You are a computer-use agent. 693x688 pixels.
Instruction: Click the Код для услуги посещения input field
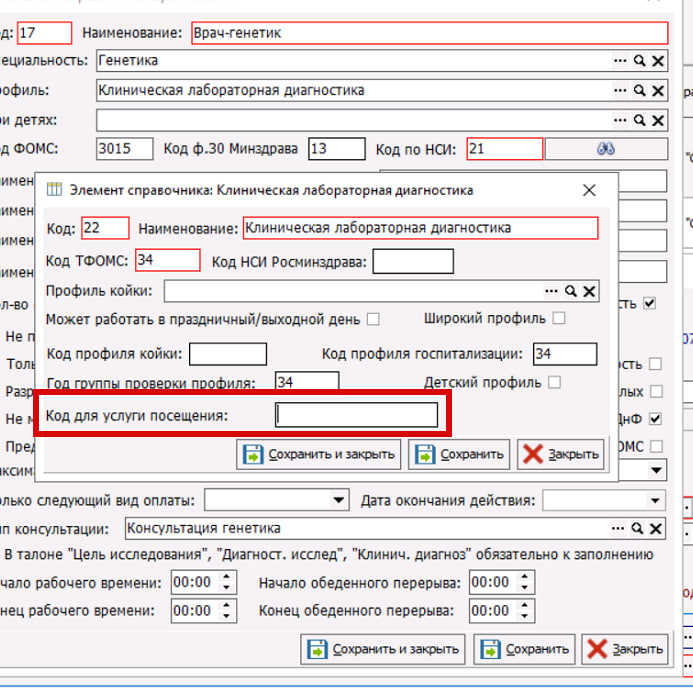[357, 415]
